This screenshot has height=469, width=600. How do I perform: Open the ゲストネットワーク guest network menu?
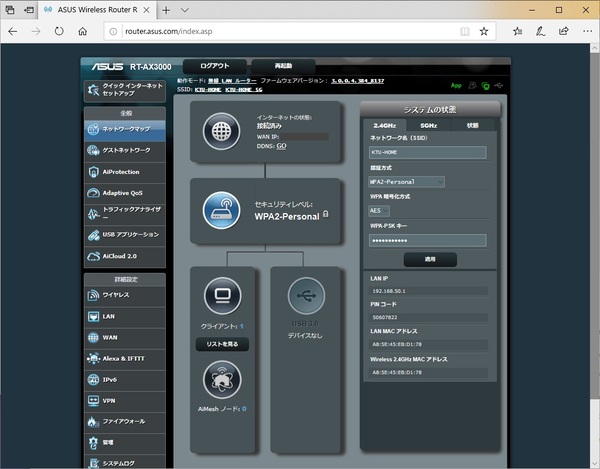click(x=124, y=150)
